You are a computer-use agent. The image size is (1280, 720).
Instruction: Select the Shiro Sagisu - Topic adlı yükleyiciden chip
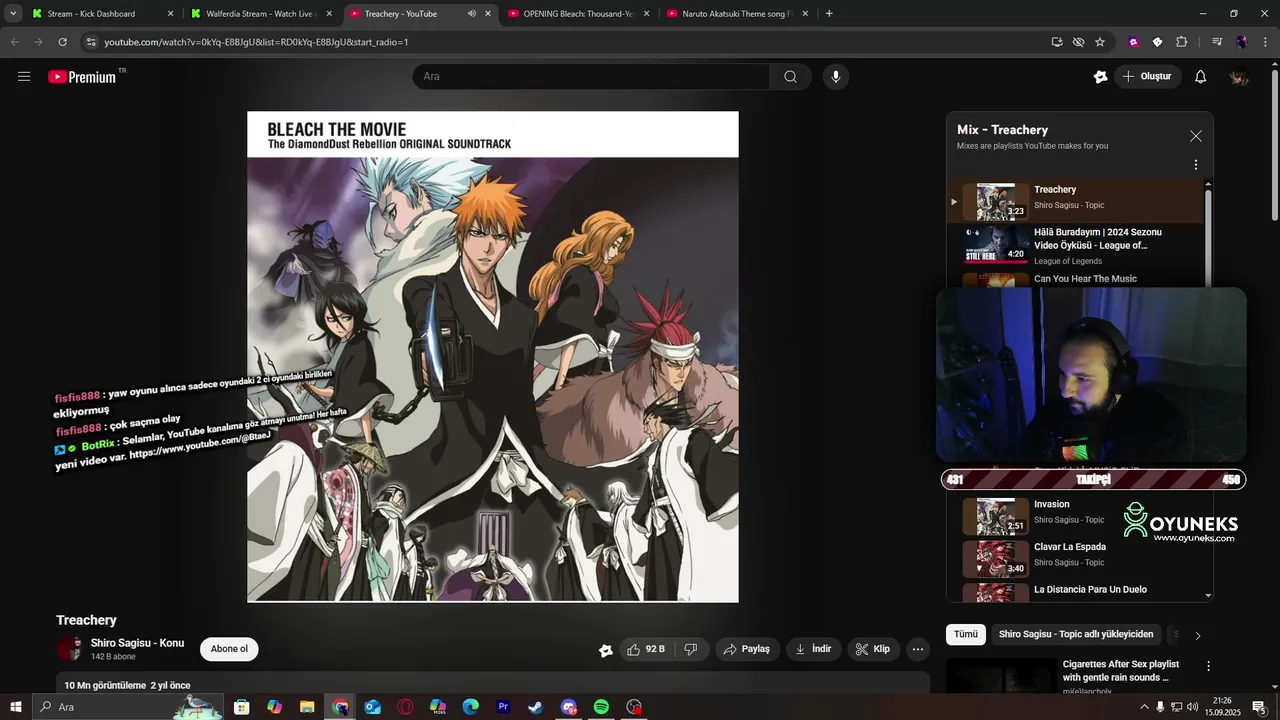[x=1076, y=634]
